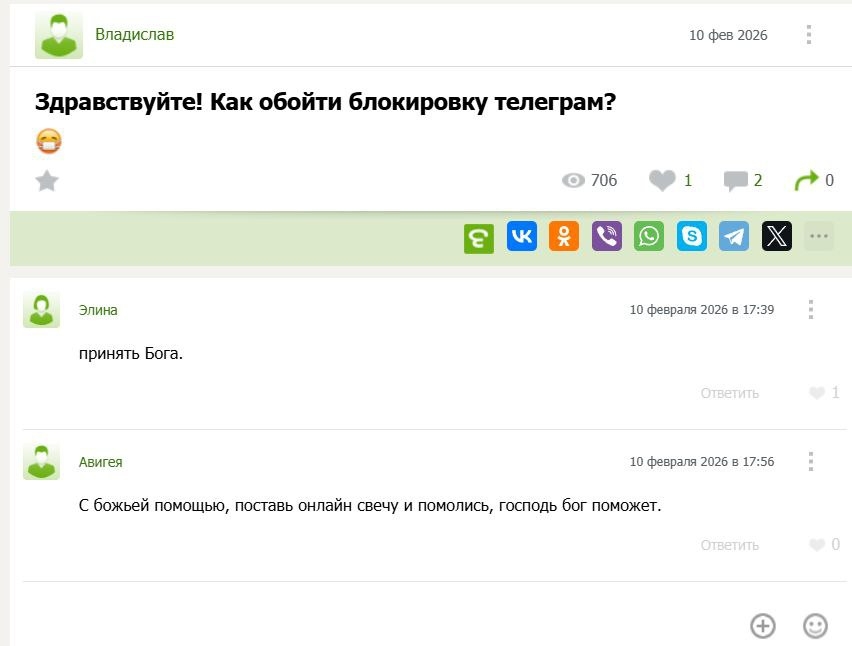Image resolution: width=852 pixels, height=646 pixels.
Task: Expand more sharing options with ellipsis button
Action: [x=819, y=237]
